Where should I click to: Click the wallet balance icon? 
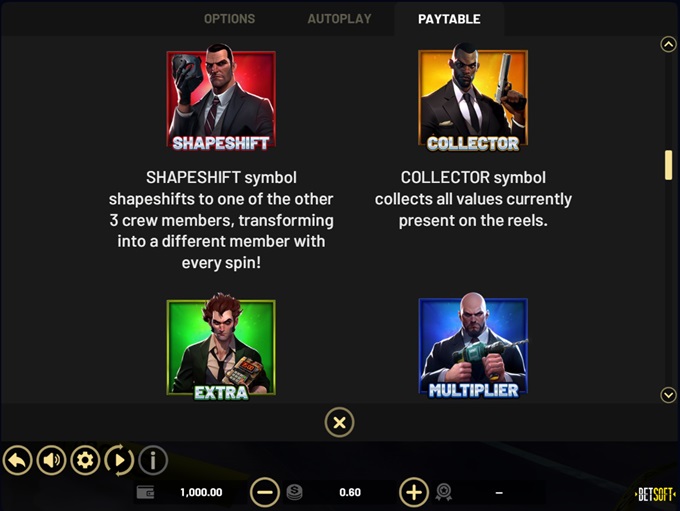[x=145, y=492]
